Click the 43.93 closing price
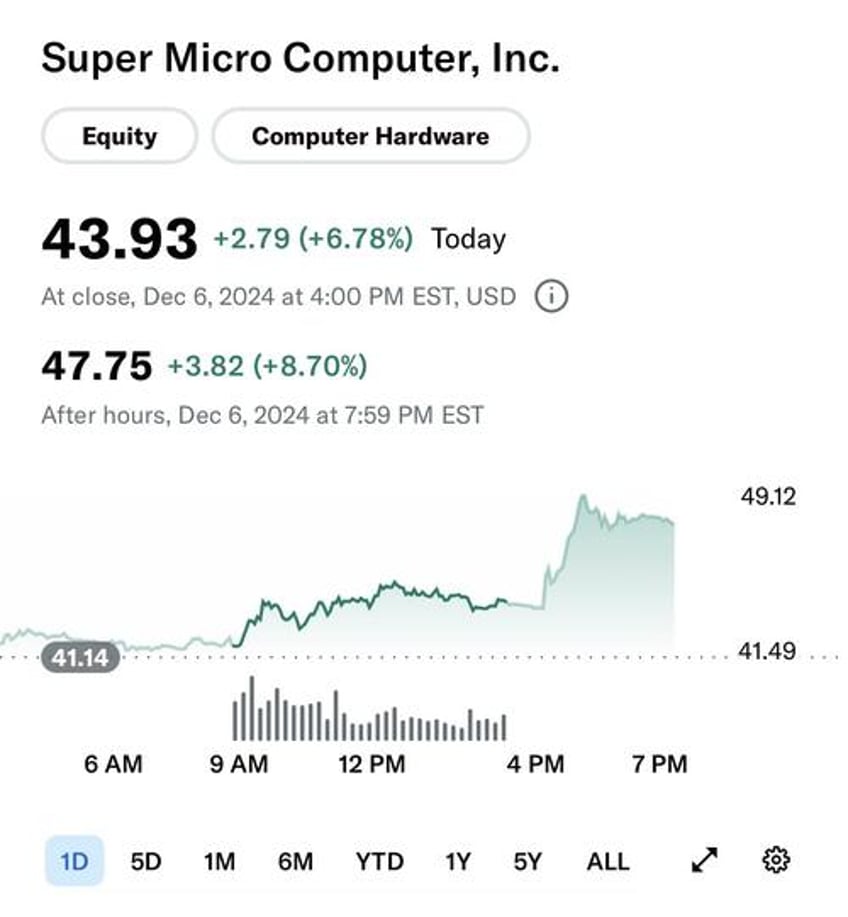This screenshot has height=917, width=848. click(x=119, y=239)
